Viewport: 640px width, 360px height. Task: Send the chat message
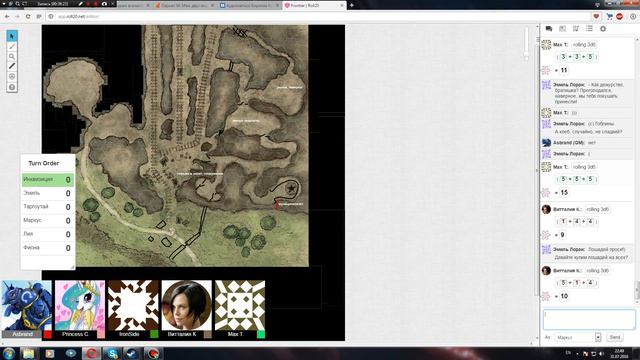(x=615, y=337)
